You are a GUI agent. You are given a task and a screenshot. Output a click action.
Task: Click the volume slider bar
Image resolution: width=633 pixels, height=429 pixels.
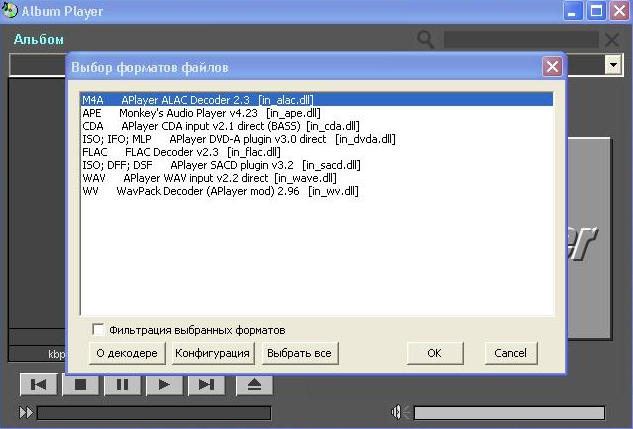point(509,413)
